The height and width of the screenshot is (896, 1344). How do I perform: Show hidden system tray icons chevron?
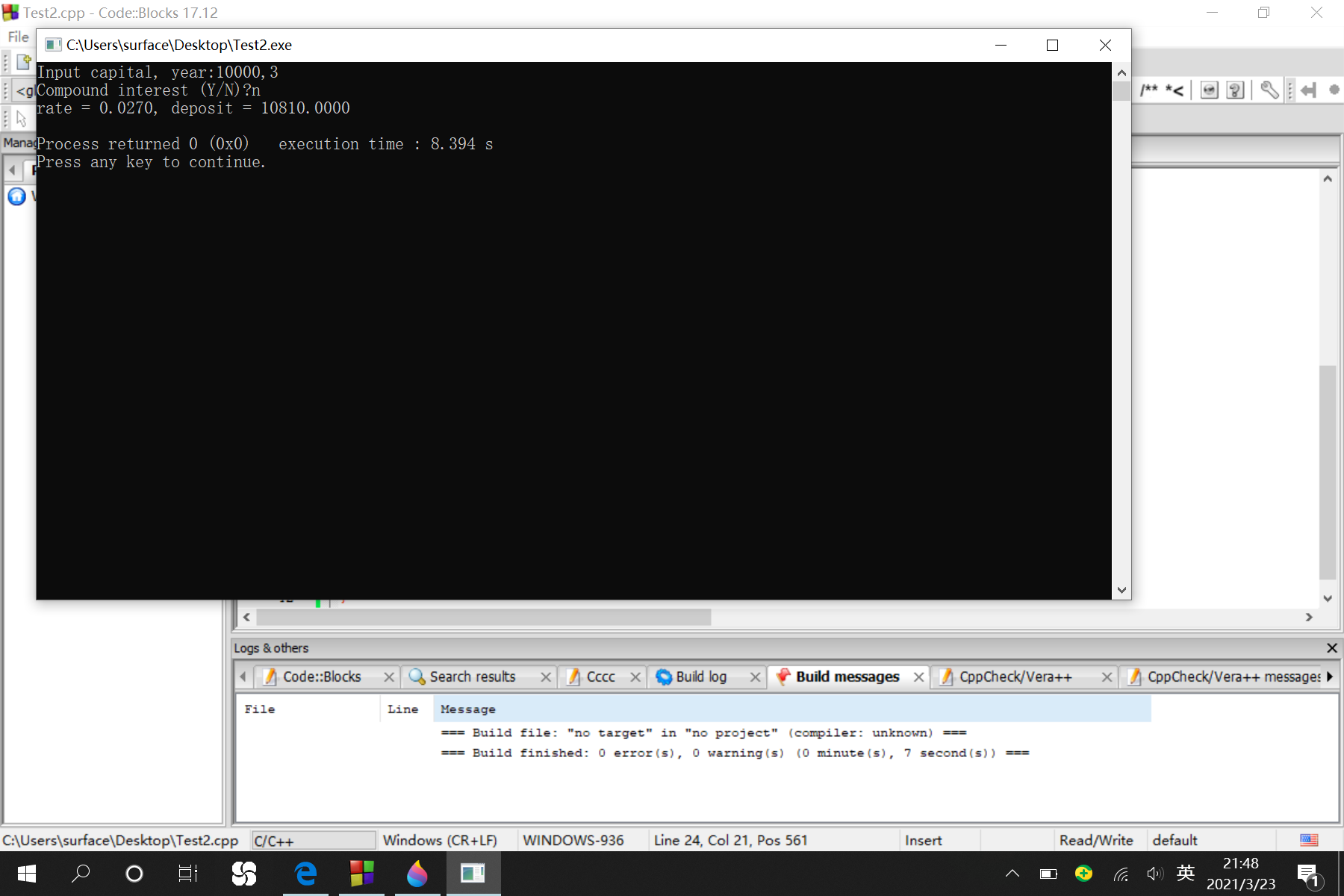click(x=1012, y=874)
